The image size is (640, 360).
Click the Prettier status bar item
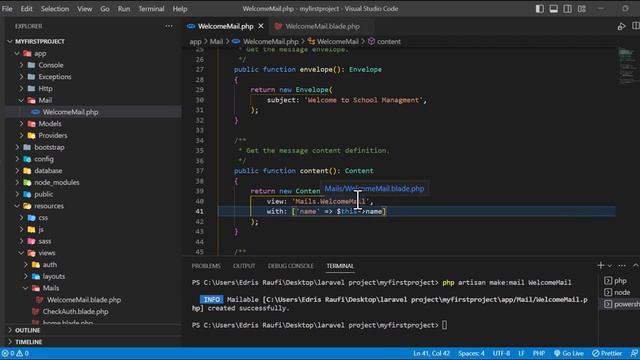(607, 353)
